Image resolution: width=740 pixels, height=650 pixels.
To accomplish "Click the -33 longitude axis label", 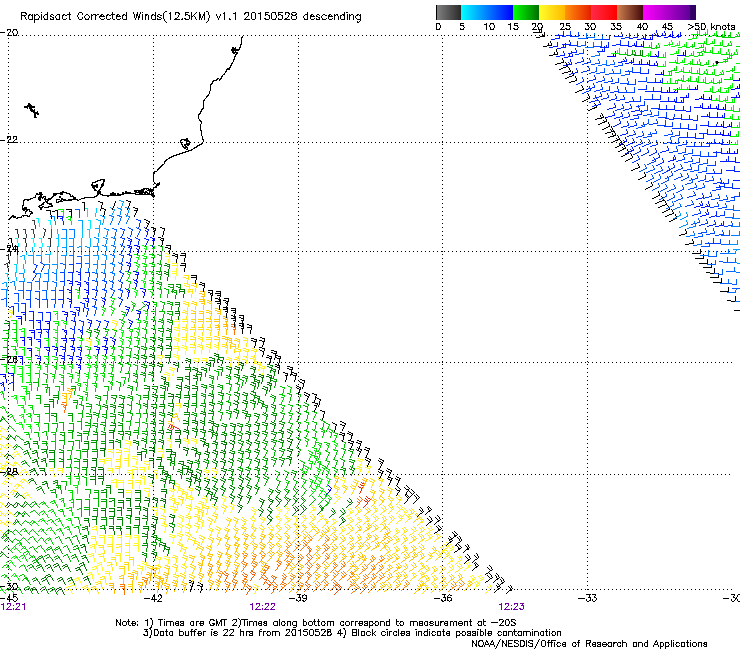I will click(x=588, y=598).
